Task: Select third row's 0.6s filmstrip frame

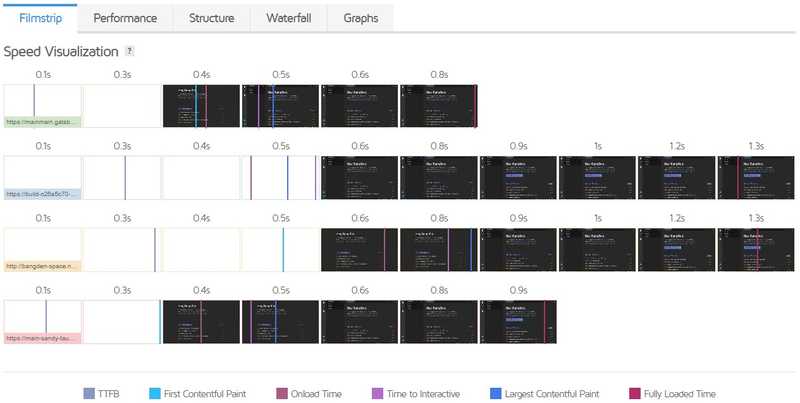Action: (x=360, y=250)
